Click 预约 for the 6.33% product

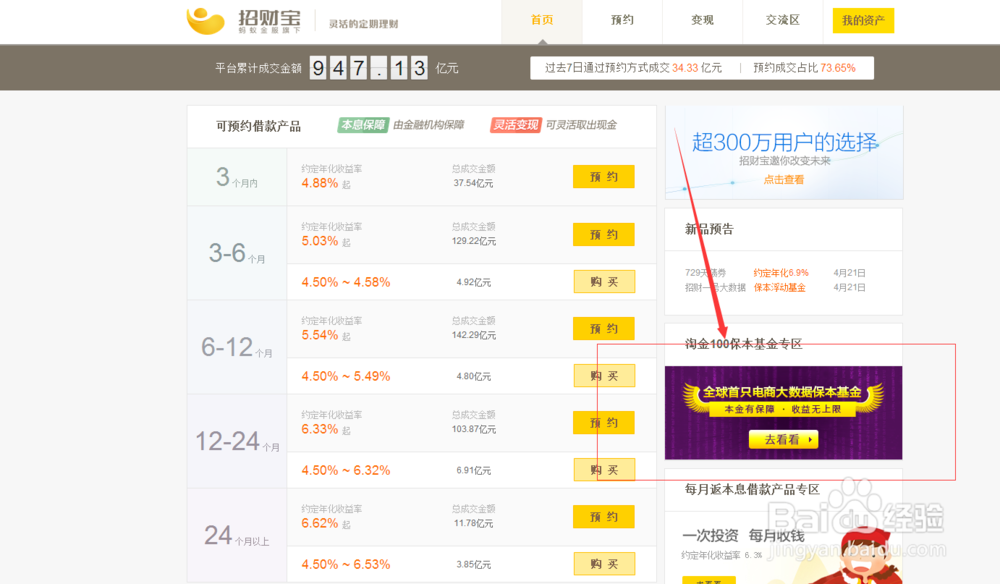click(603, 423)
